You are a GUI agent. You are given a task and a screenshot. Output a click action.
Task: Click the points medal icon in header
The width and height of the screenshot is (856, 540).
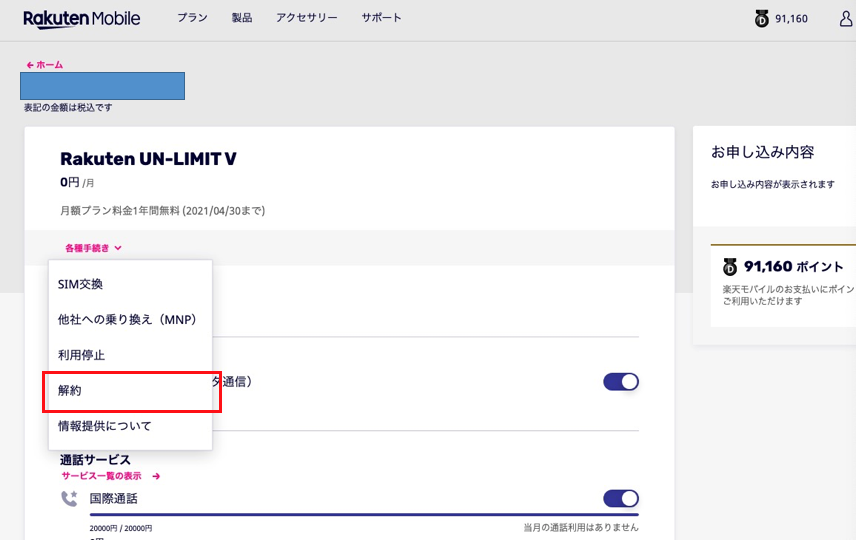(x=762, y=19)
